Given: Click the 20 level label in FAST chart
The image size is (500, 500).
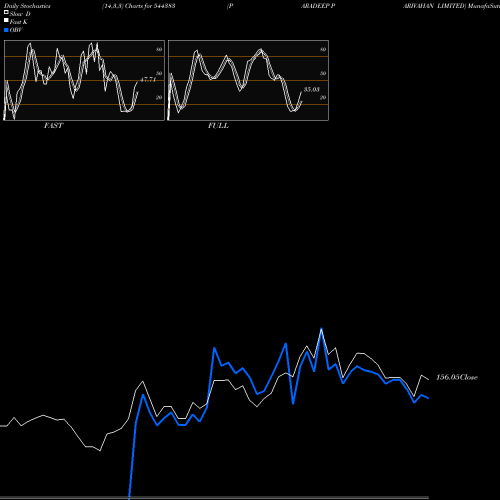Looking at the screenshot, I should point(159,97).
